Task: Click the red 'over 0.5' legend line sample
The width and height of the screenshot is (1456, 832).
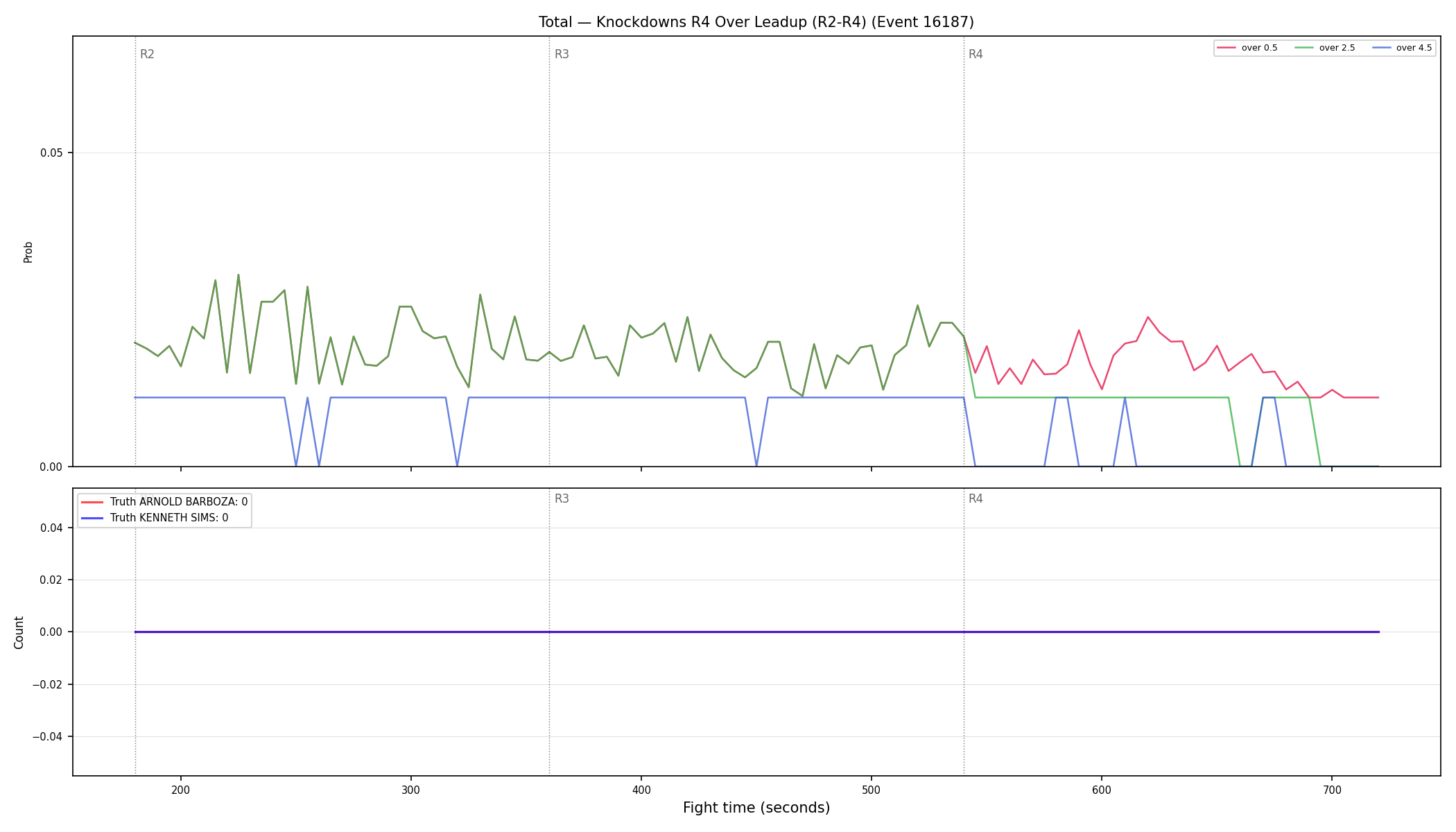Action: click(x=1227, y=48)
